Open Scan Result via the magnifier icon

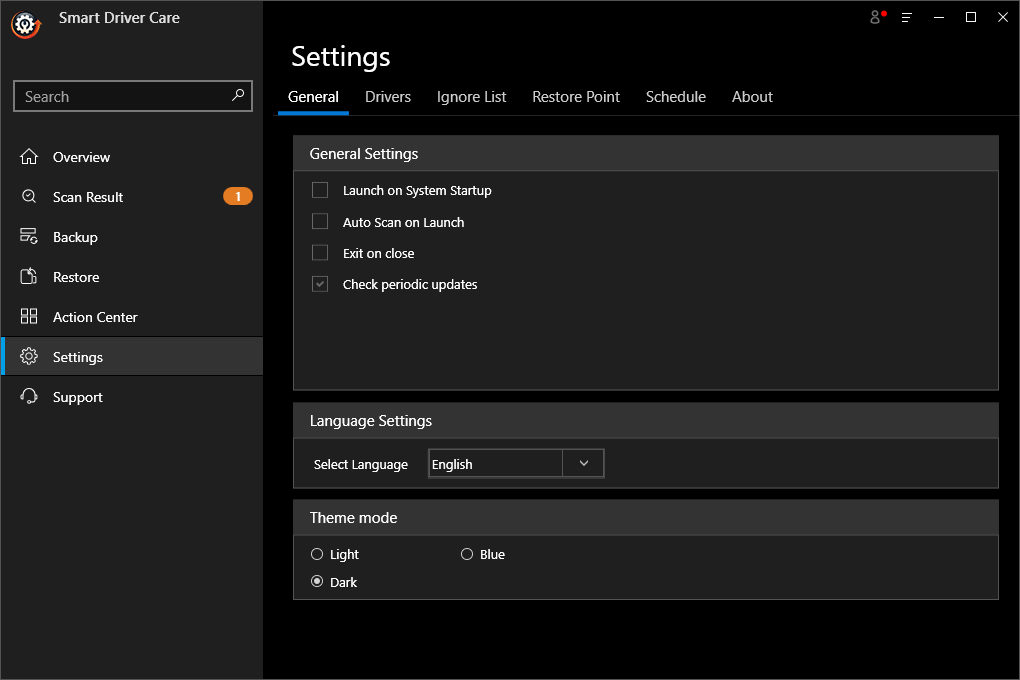coord(28,196)
